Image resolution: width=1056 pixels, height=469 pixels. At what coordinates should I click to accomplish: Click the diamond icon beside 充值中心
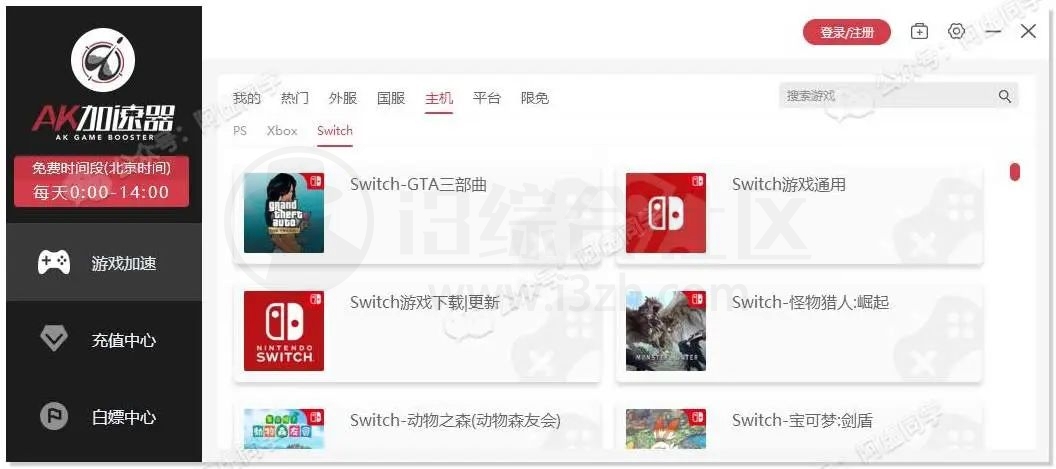54,340
